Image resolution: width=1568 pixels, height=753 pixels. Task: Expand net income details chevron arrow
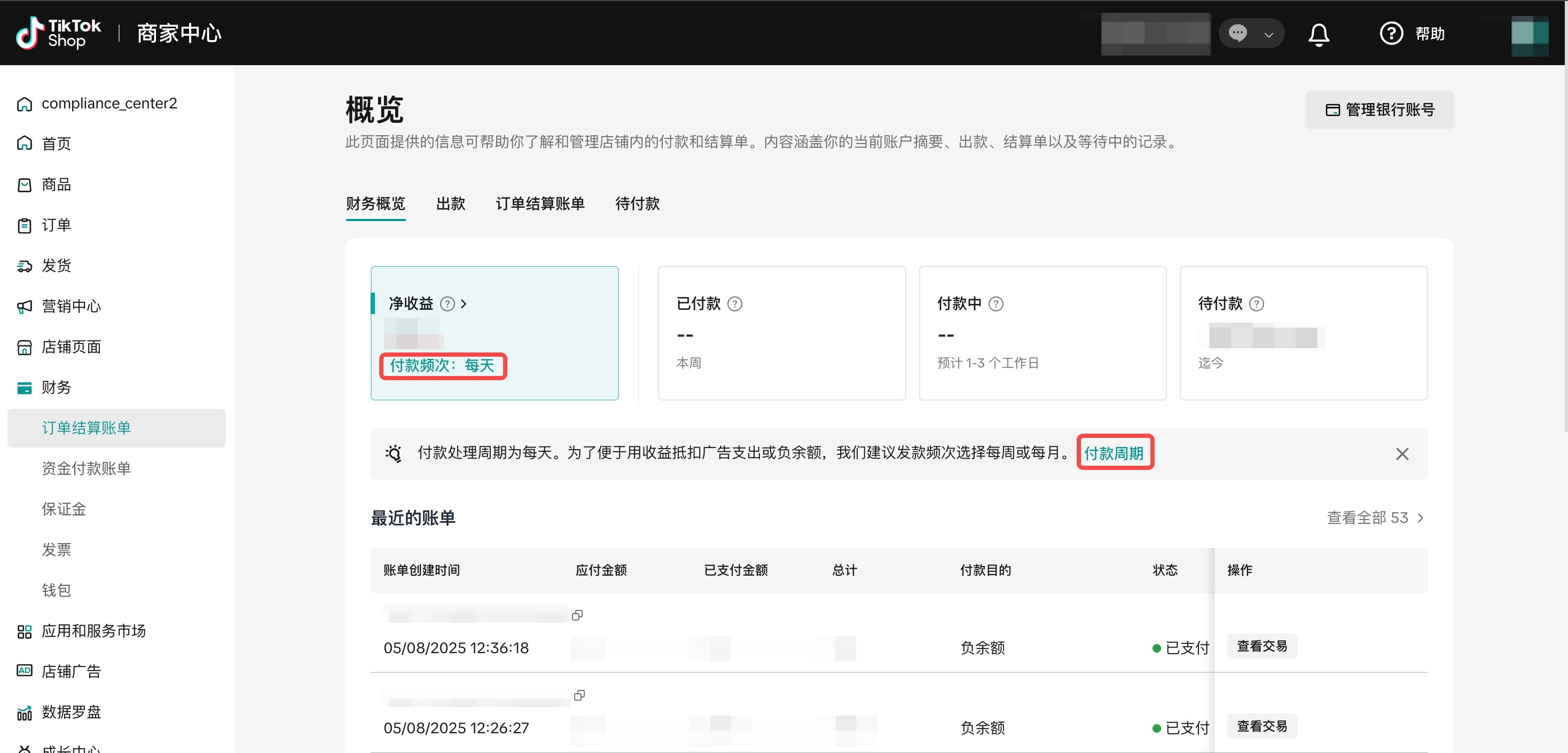point(464,304)
